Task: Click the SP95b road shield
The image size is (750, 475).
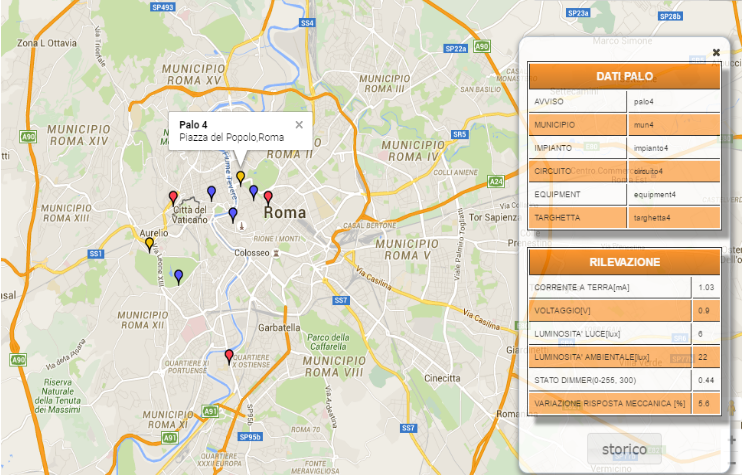Action: pyautogui.click(x=250, y=437)
